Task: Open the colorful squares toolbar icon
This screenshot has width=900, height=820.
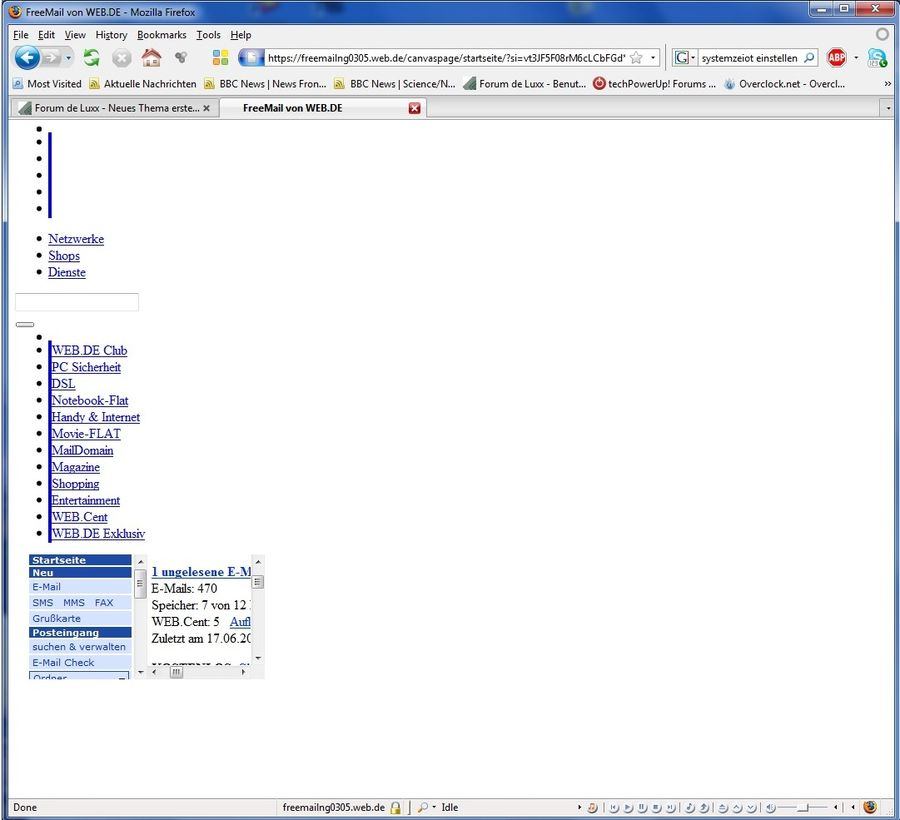Action: (220, 57)
